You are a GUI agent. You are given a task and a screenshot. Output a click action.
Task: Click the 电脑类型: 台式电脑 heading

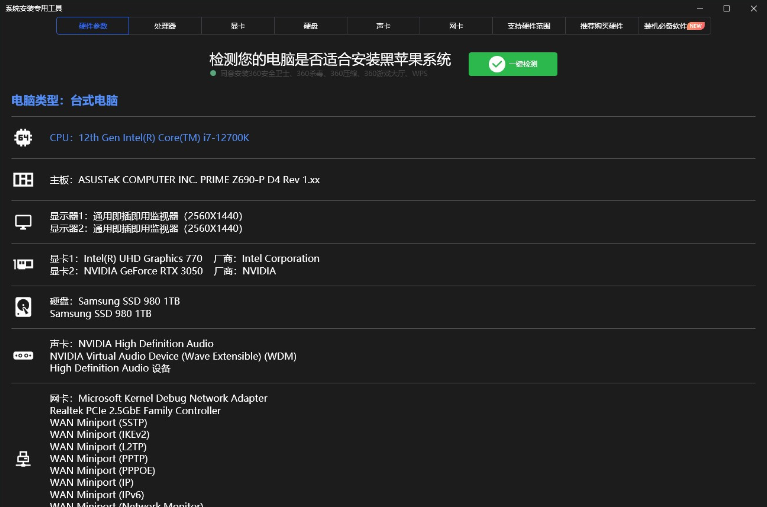(x=65, y=100)
